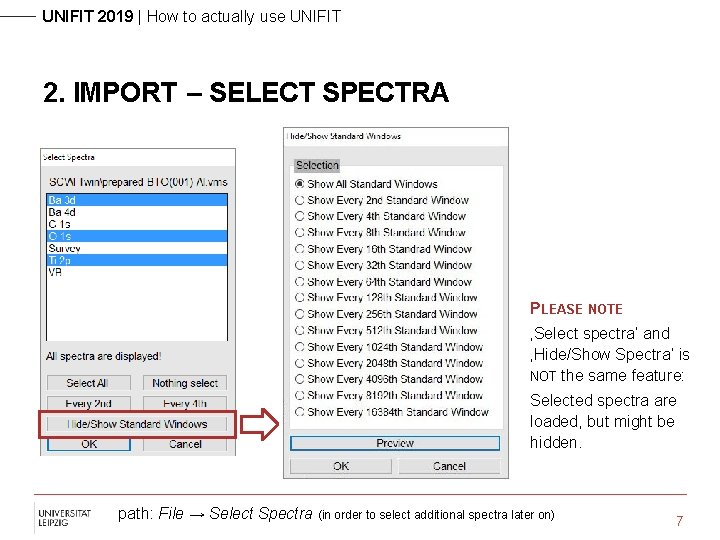
Task: Confirm with OK in Select Spectra dialog
Action: tap(89, 444)
